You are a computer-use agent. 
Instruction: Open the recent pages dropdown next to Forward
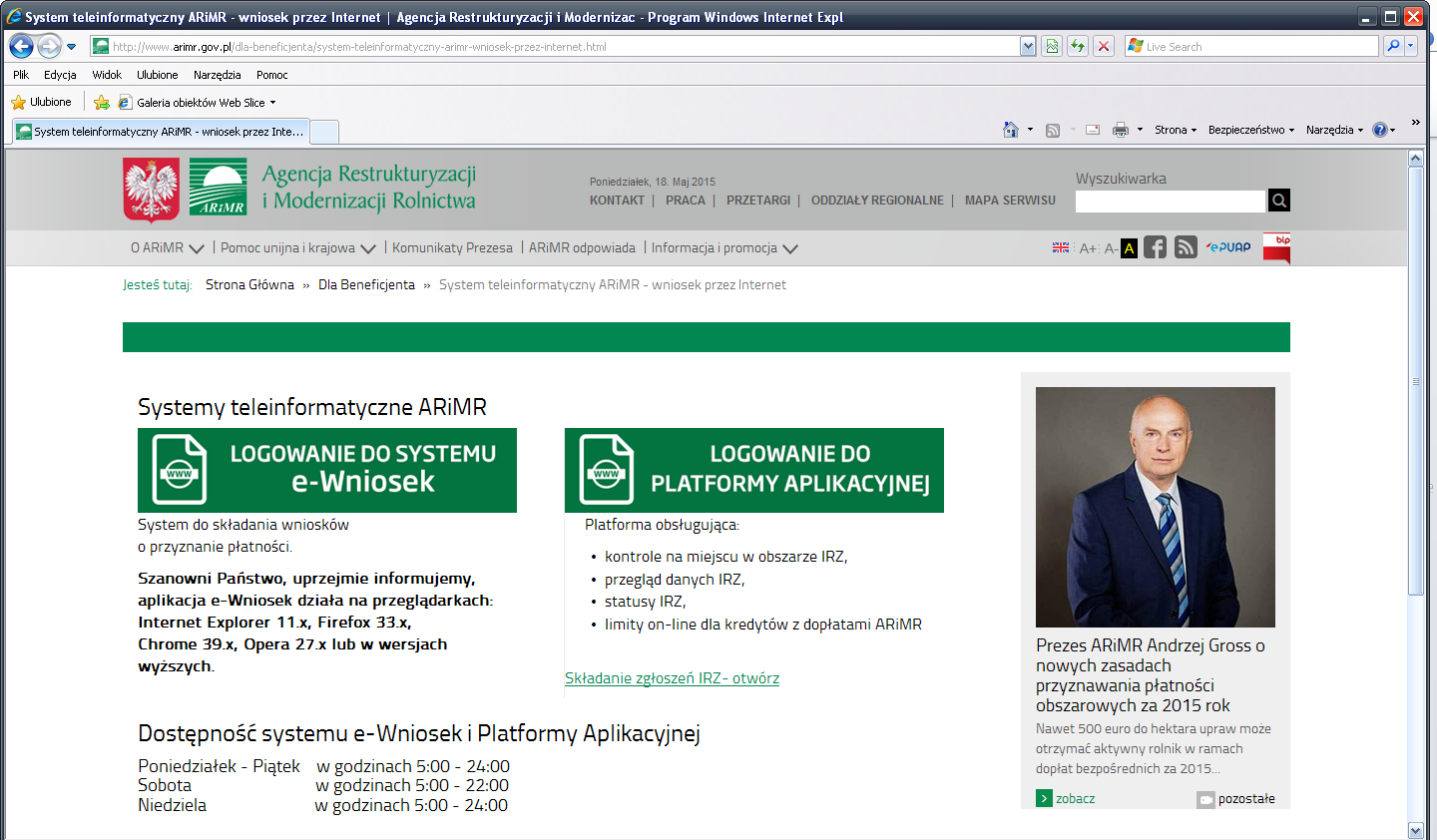tap(72, 47)
